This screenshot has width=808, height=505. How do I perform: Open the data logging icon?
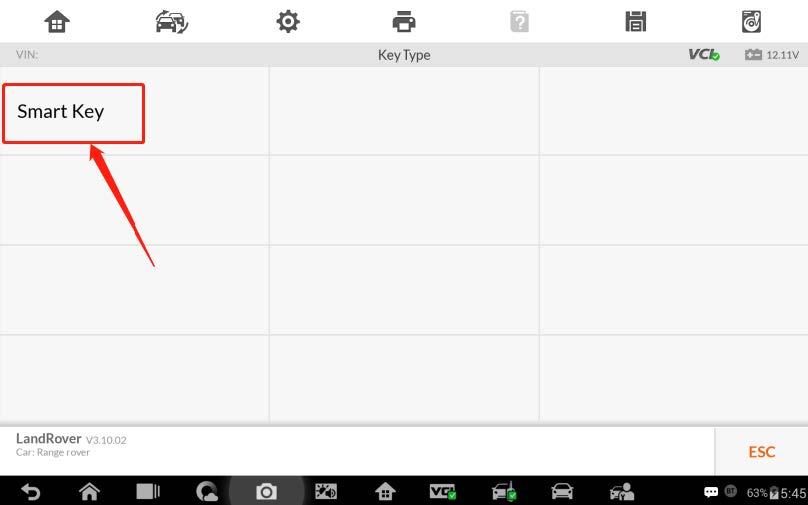(751, 22)
